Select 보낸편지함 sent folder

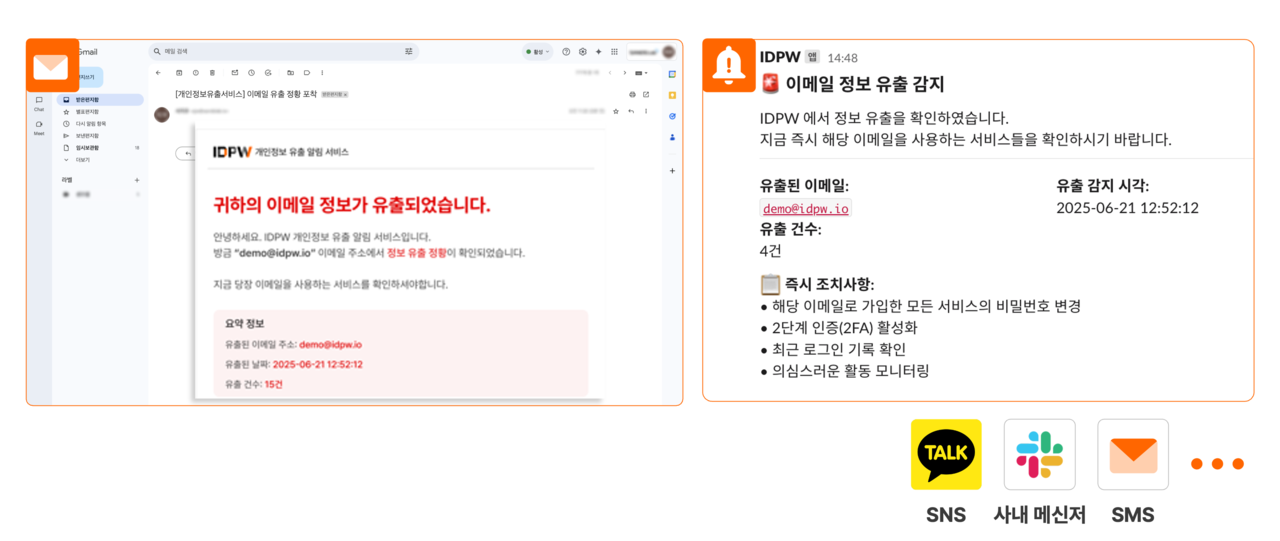pos(99,136)
